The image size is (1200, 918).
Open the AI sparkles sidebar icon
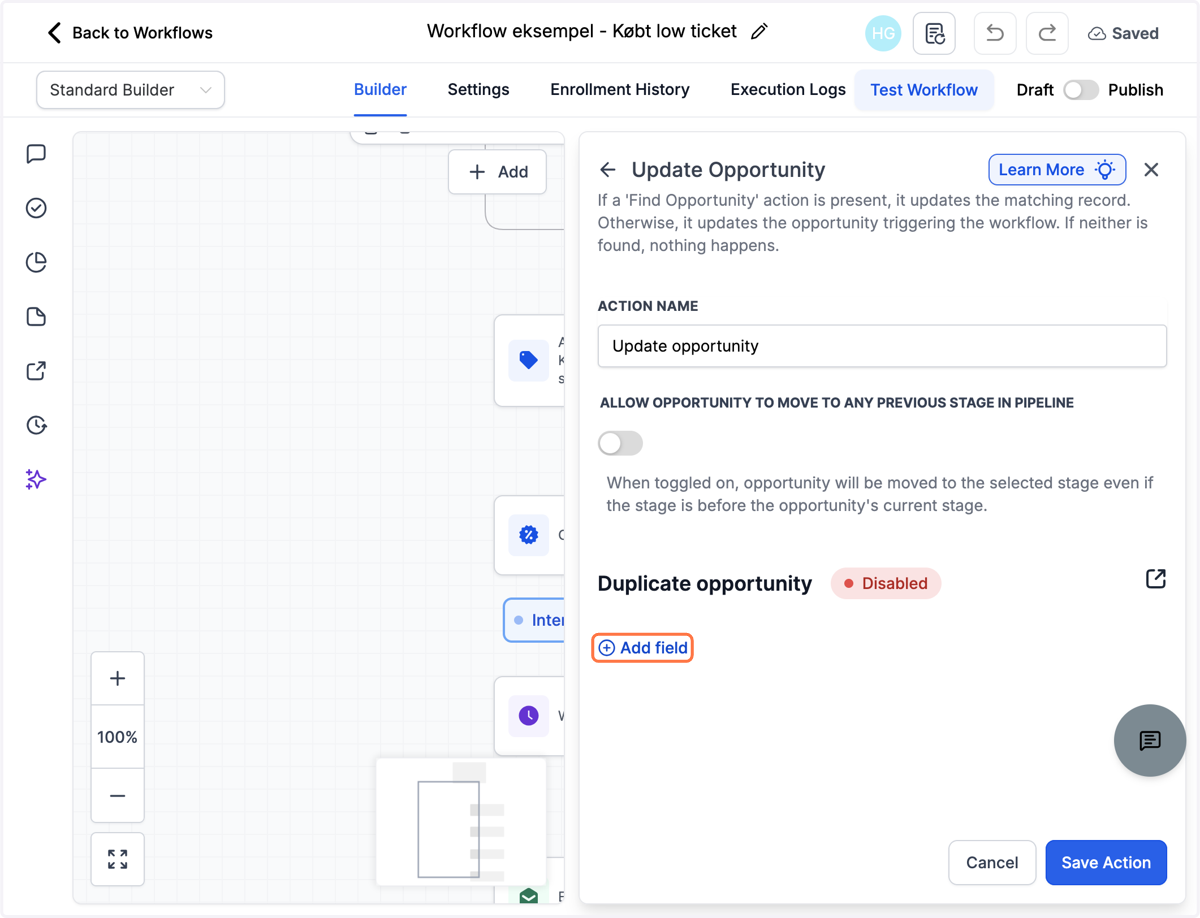36,480
